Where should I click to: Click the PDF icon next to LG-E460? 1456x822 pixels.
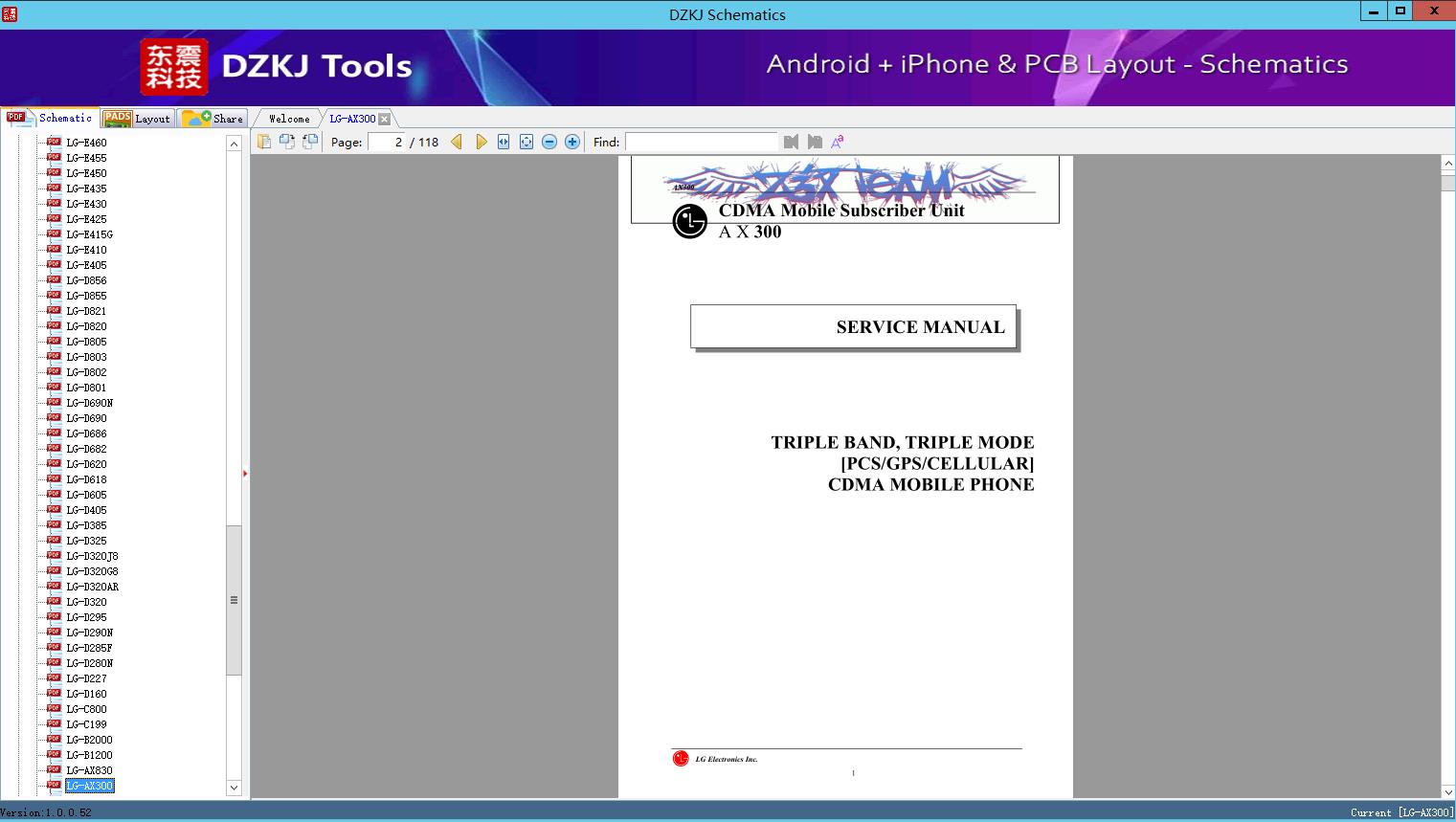click(54, 142)
